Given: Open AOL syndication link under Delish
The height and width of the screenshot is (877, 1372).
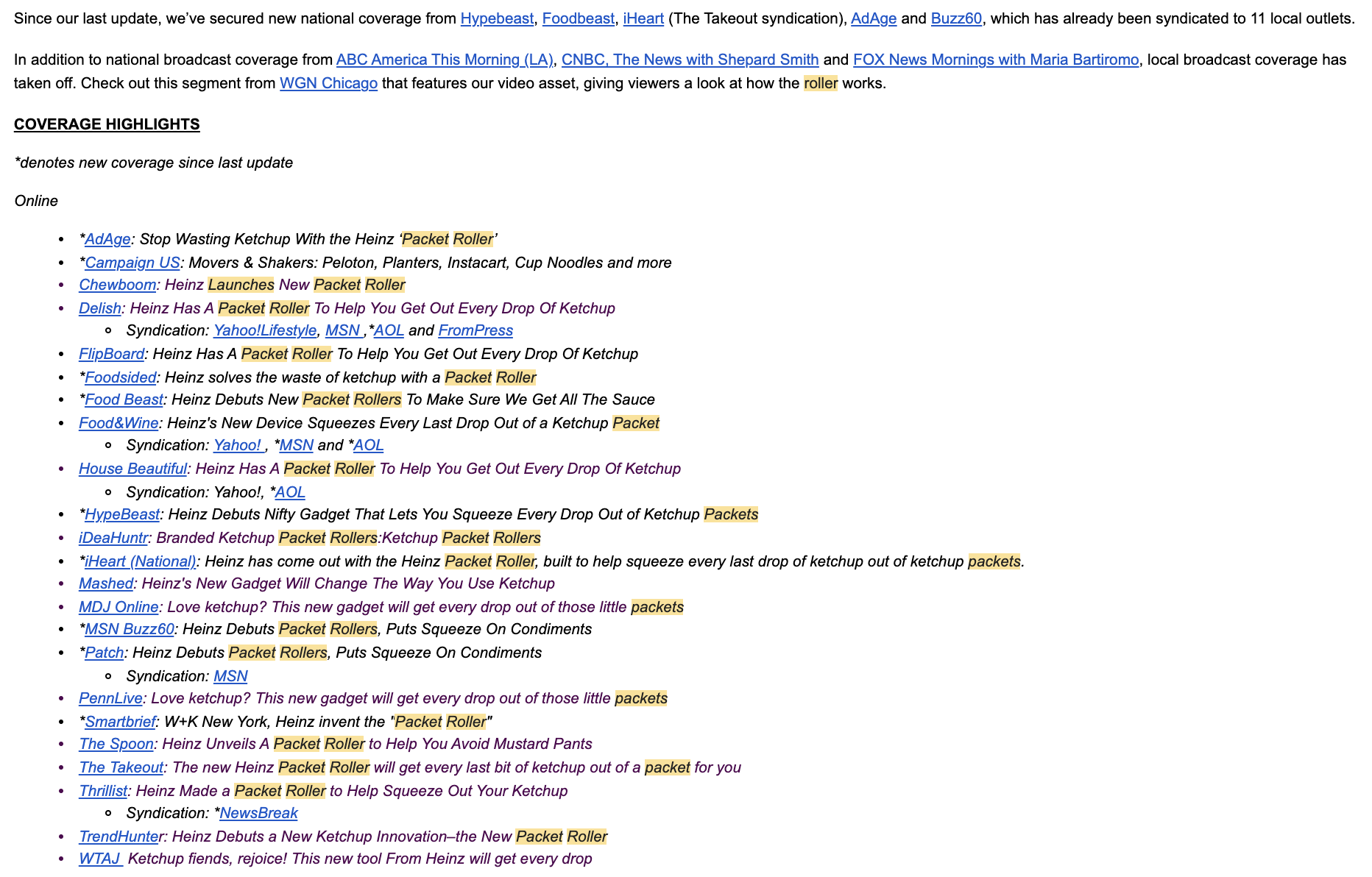Looking at the screenshot, I should coord(389,330).
